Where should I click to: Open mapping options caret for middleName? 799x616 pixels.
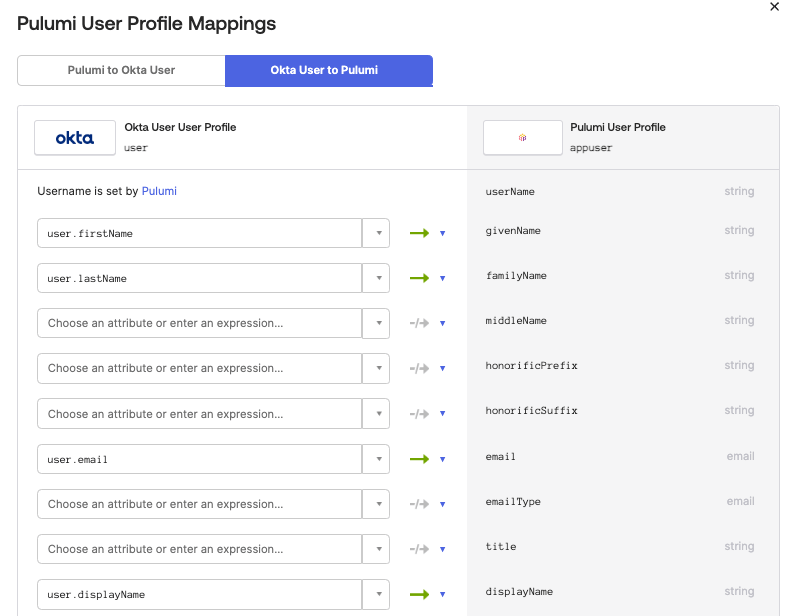[x=442, y=323]
